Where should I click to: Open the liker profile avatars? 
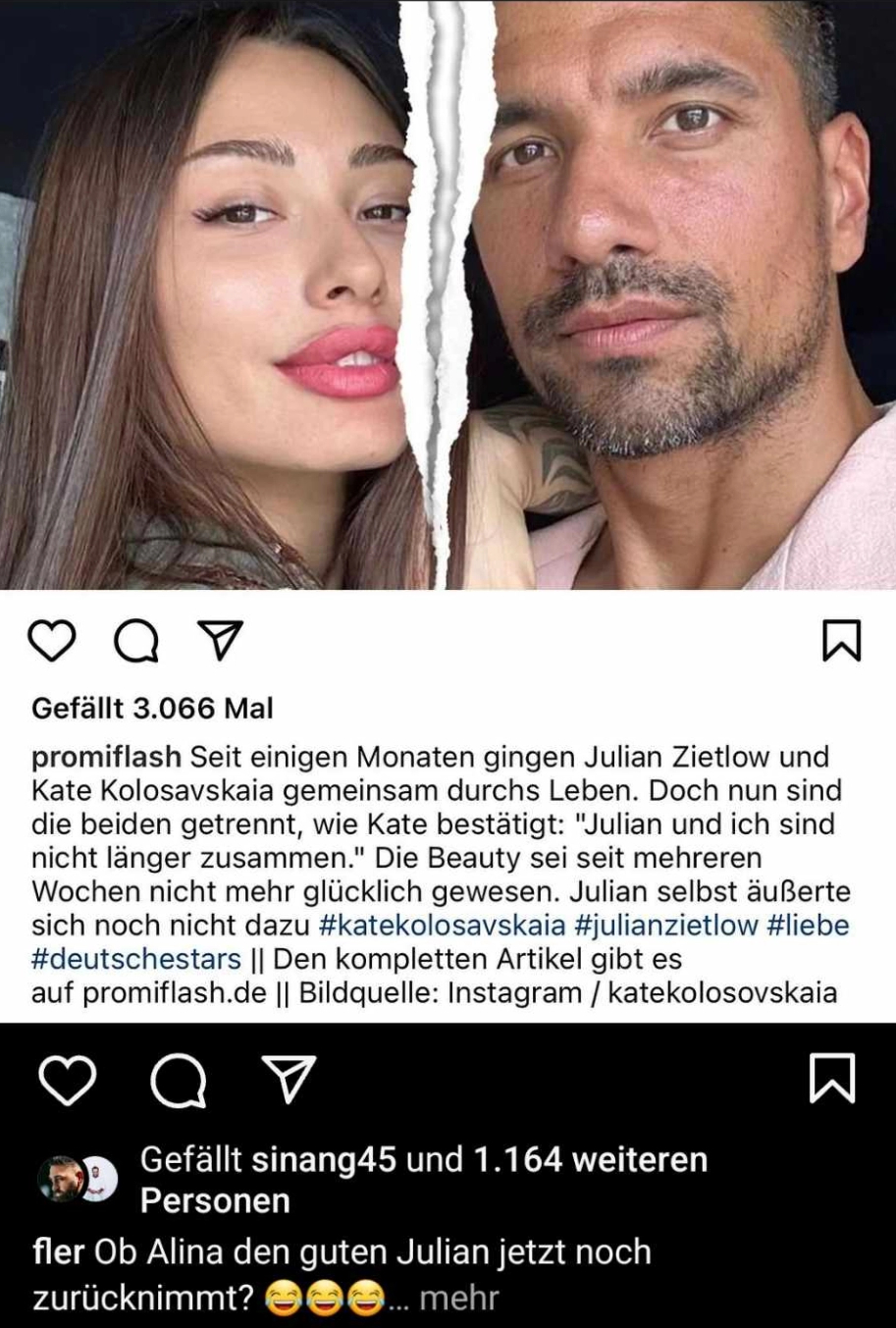[x=78, y=1179]
